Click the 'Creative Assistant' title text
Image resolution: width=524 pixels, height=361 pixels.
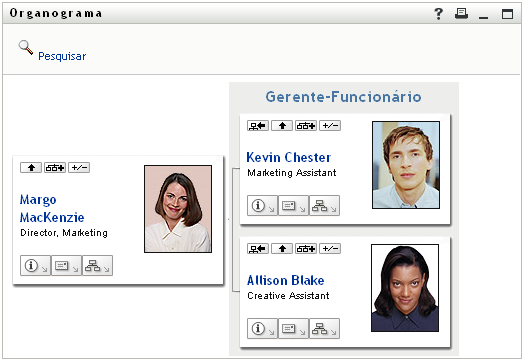coord(288,296)
